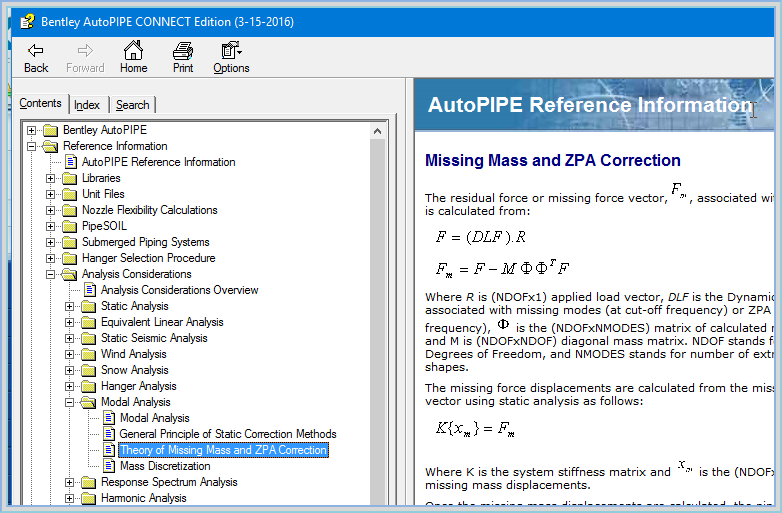Viewport: 782px width, 513px height.
Task: Open AutoPIPE Reference Information topic
Action: coord(159,162)
